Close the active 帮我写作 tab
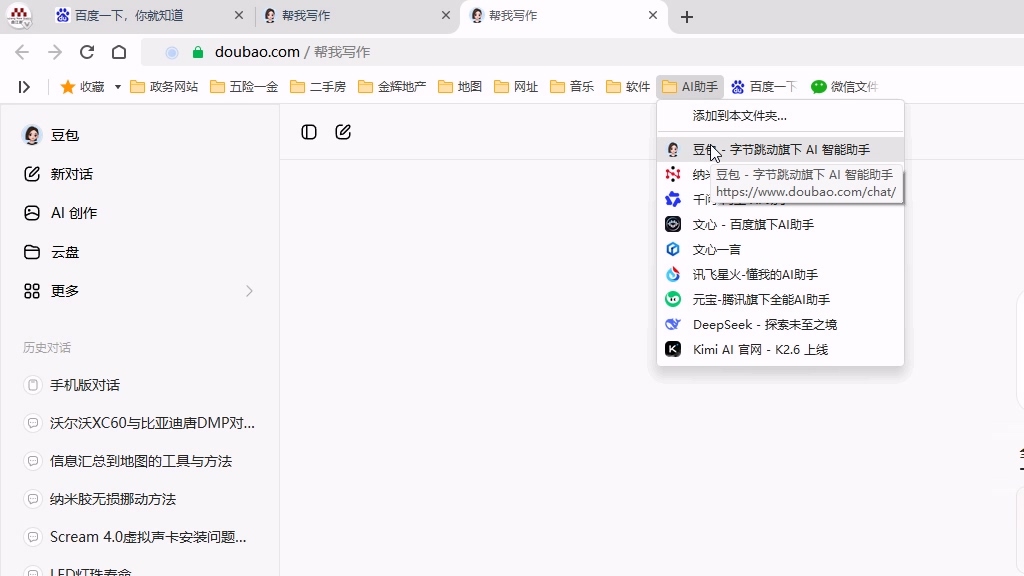This screenshot has height=576, width=1024. click(x=652, y=15)
